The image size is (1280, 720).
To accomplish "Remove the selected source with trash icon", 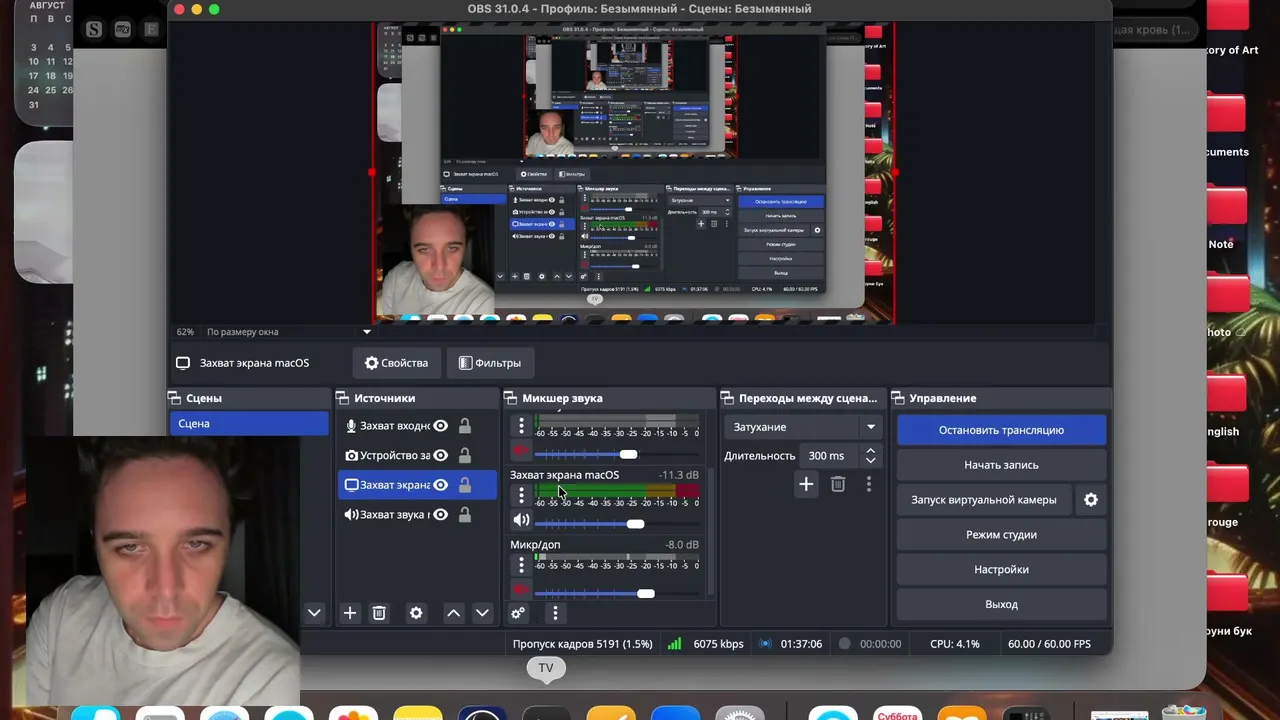I will pos(379,613).
